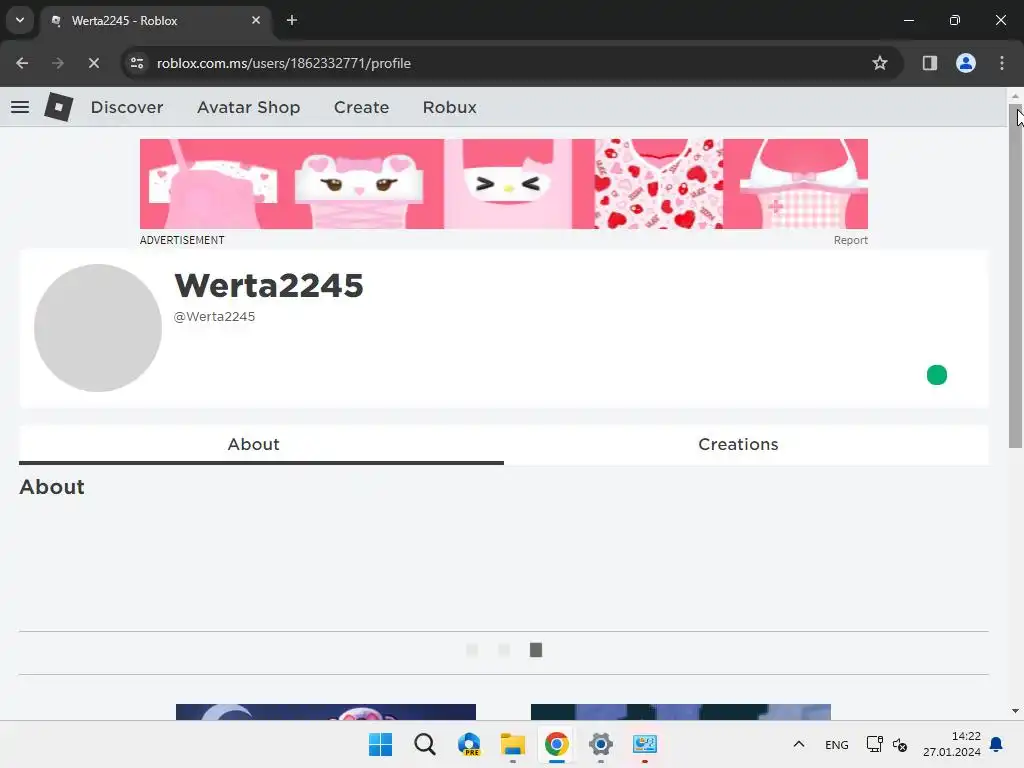The width and height of the screenshot is (1024, 768).
Task: Switch to the About tab
Action: 261,445
